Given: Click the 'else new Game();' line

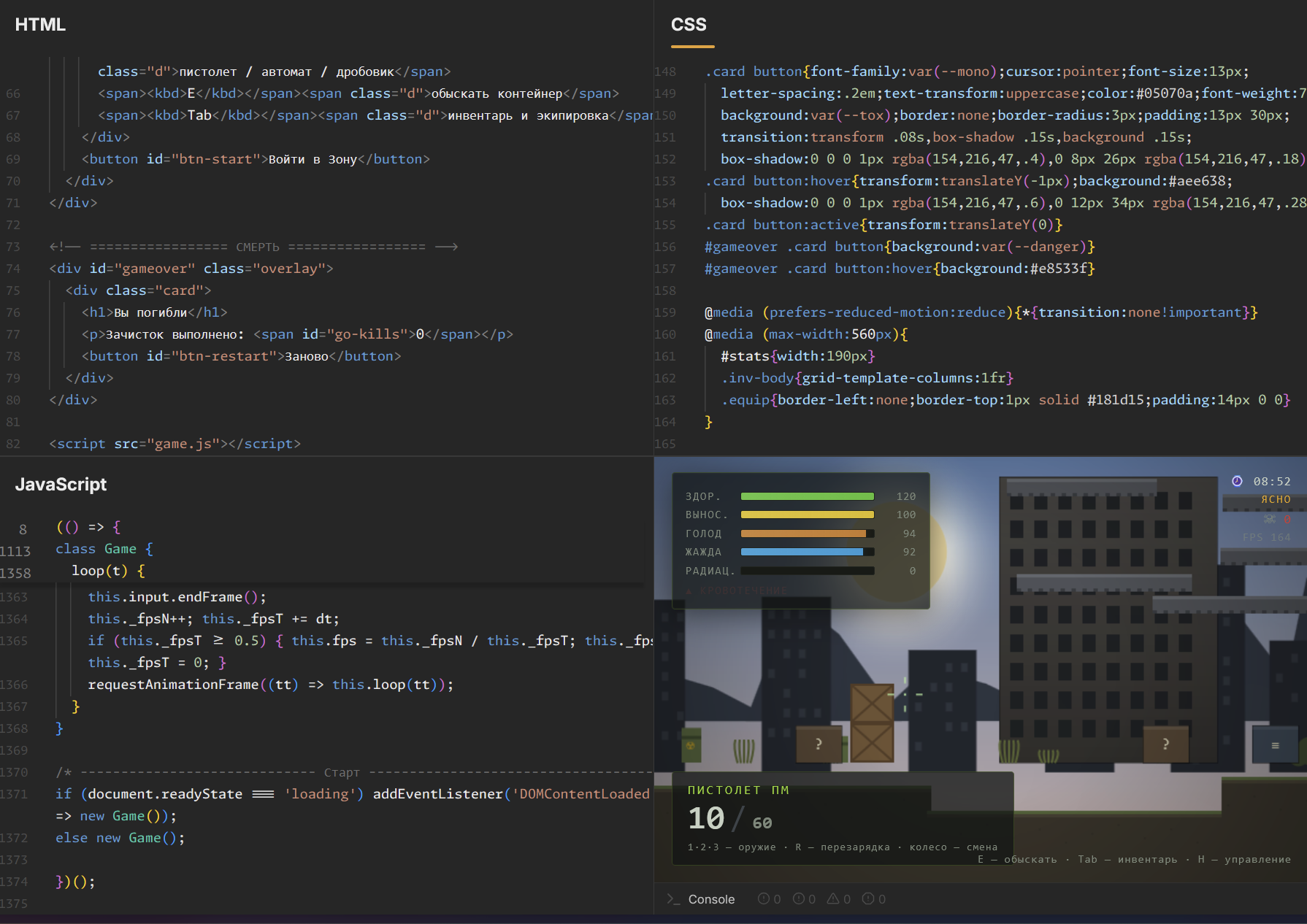Looking at the screenshot, I should point(120,838).
